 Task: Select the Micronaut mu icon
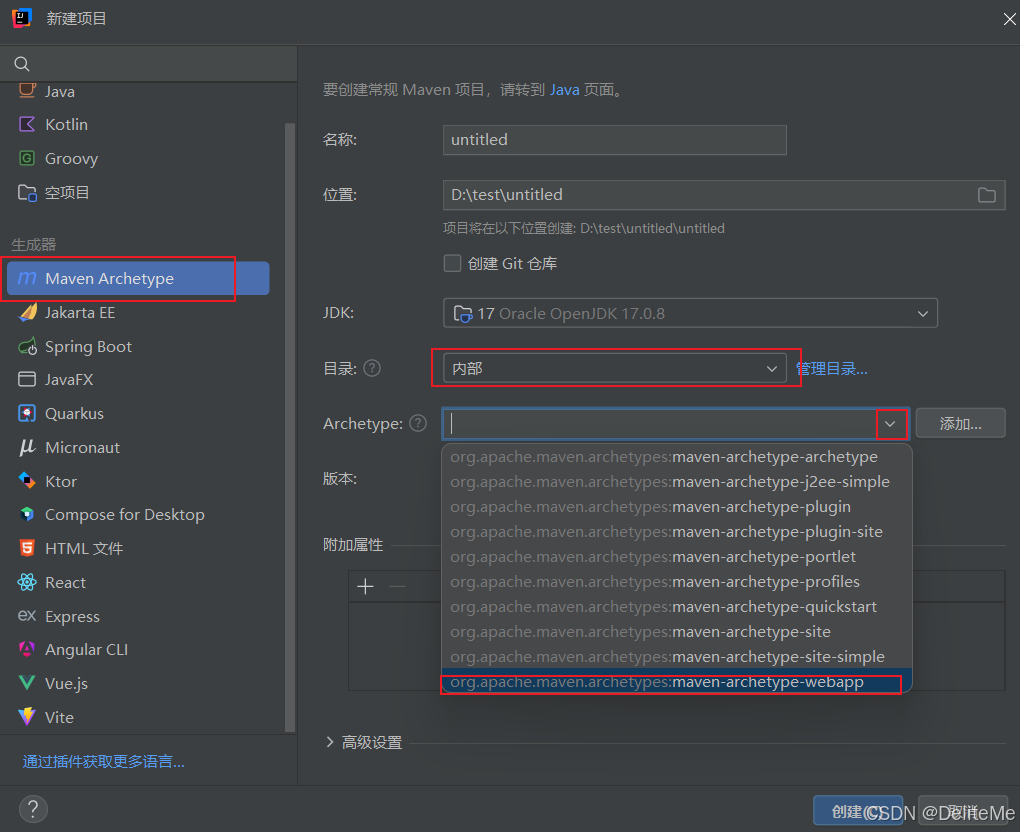coord(27,448)
